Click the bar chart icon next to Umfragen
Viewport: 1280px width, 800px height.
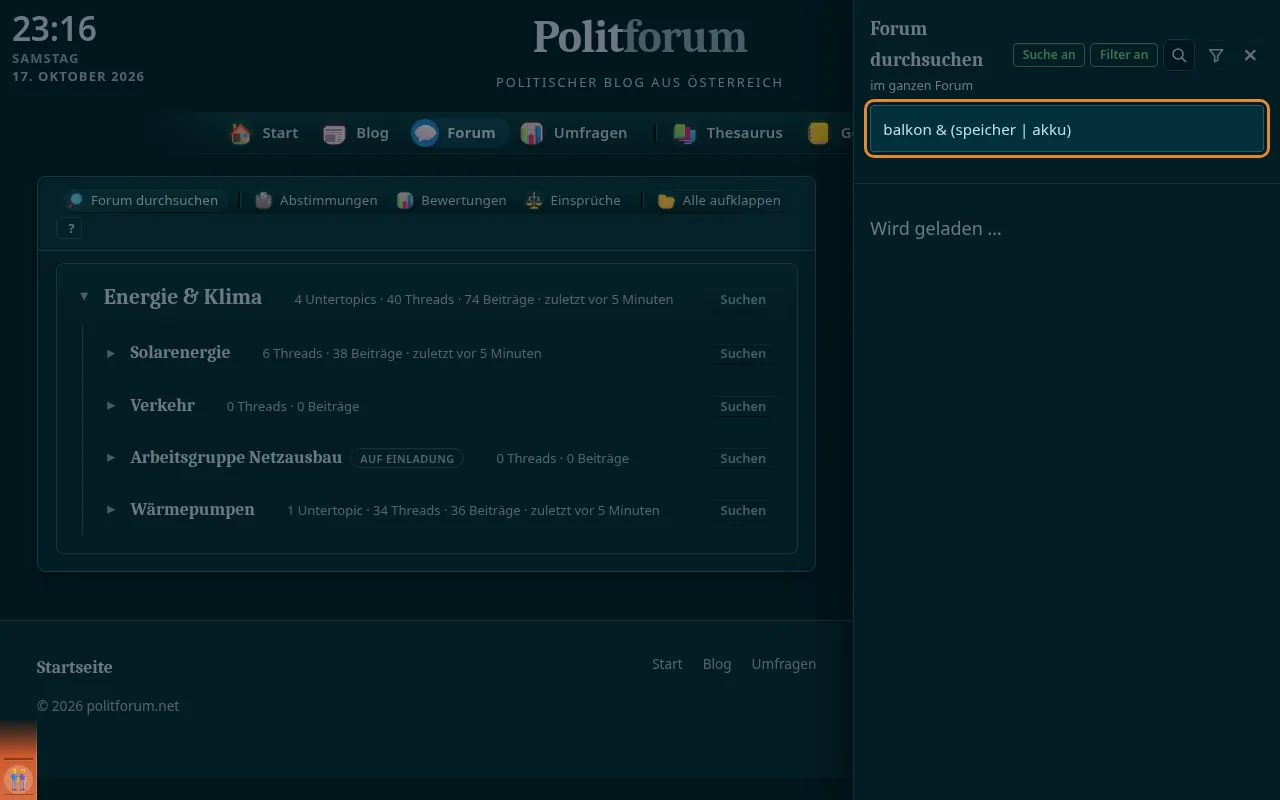532,133
